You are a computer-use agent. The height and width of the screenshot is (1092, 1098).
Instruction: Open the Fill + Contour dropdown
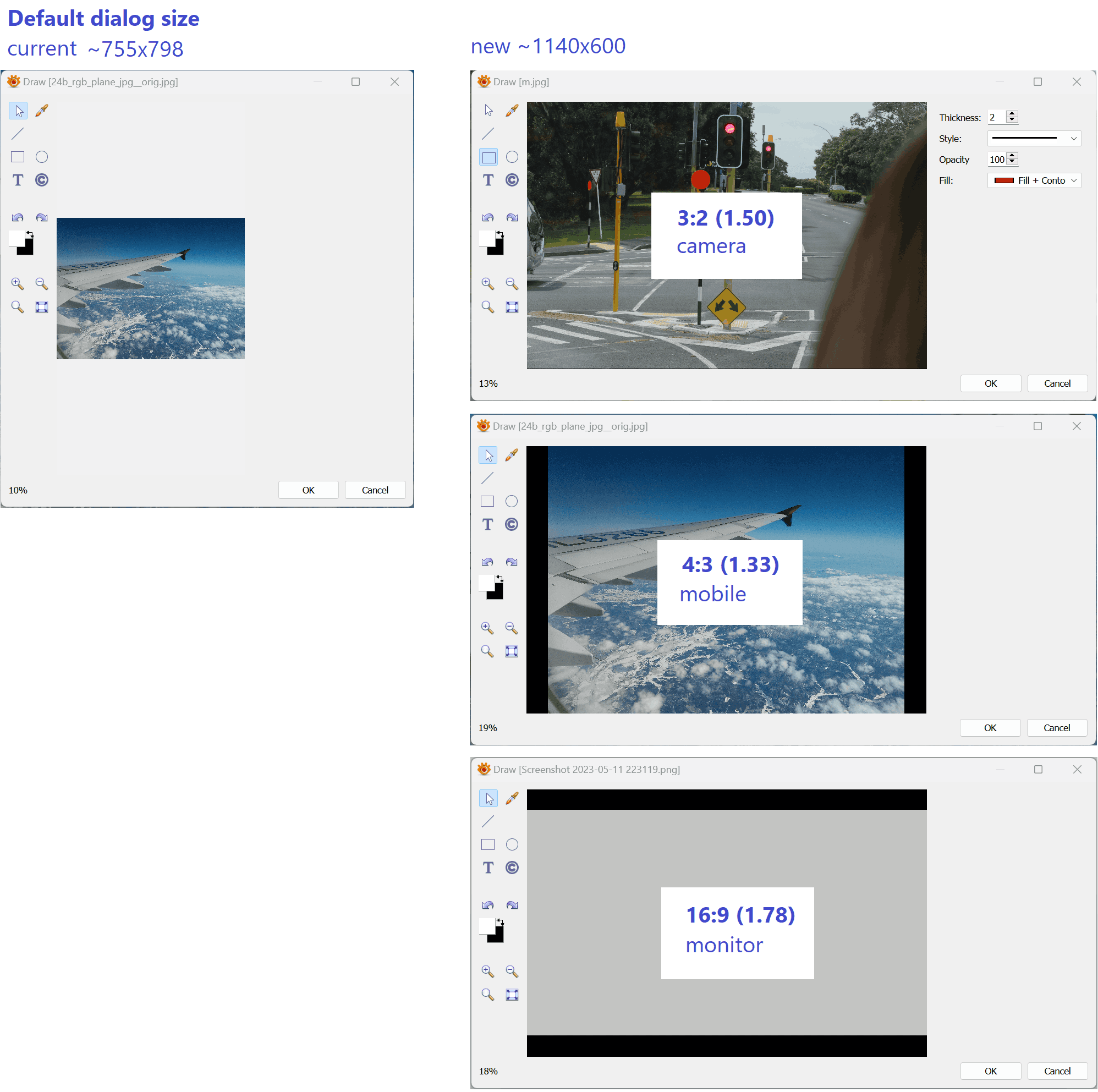point(1034,180)
